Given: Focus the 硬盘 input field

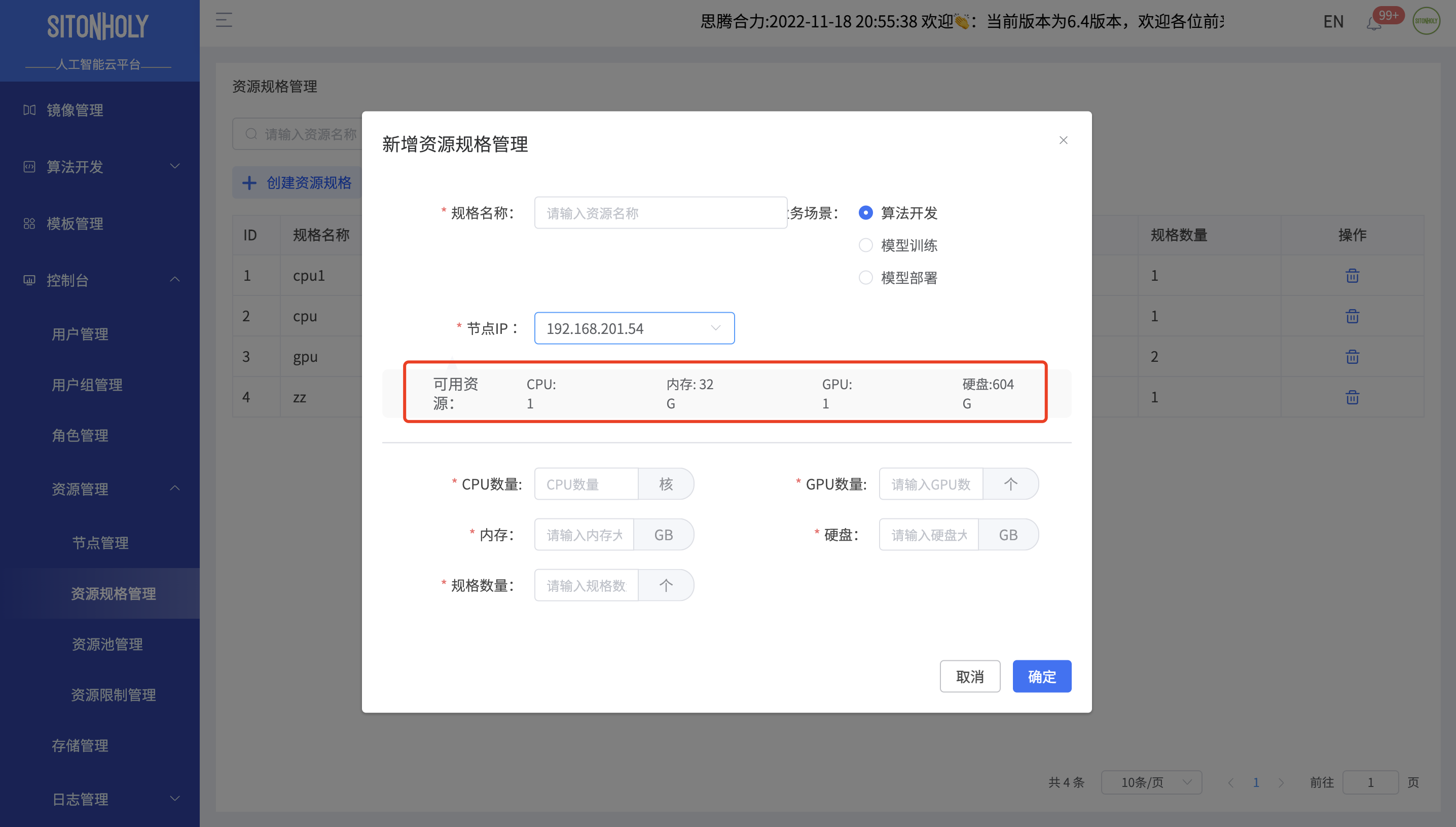Looking at the screenshot, I should click(x=929, y=535).
